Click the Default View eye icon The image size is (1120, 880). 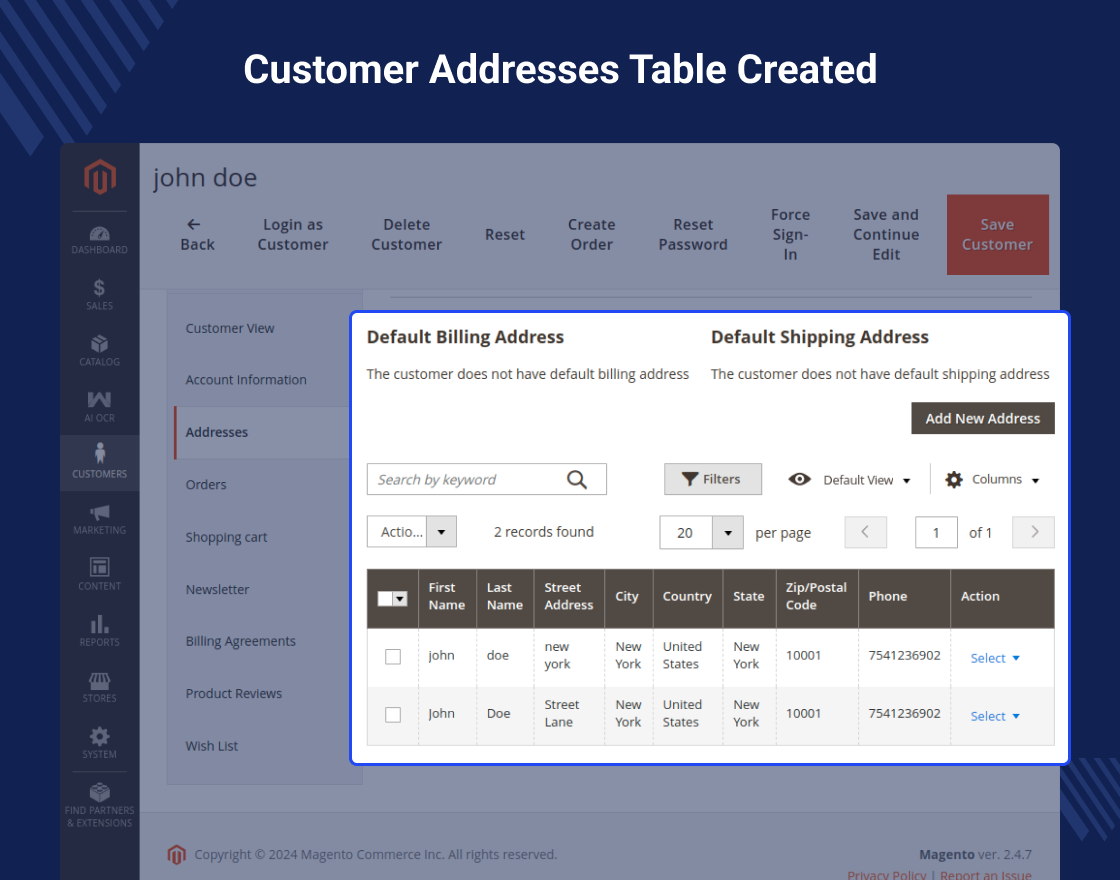[x=799, y=479]
